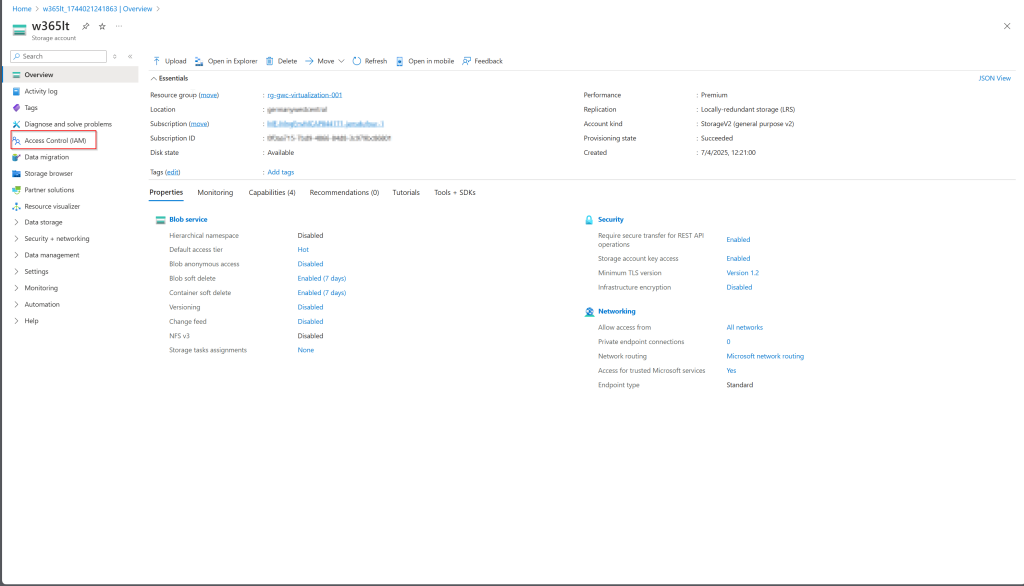Click the Upload toolbar button
1024x586 pixels.
[x=170, y=61]
